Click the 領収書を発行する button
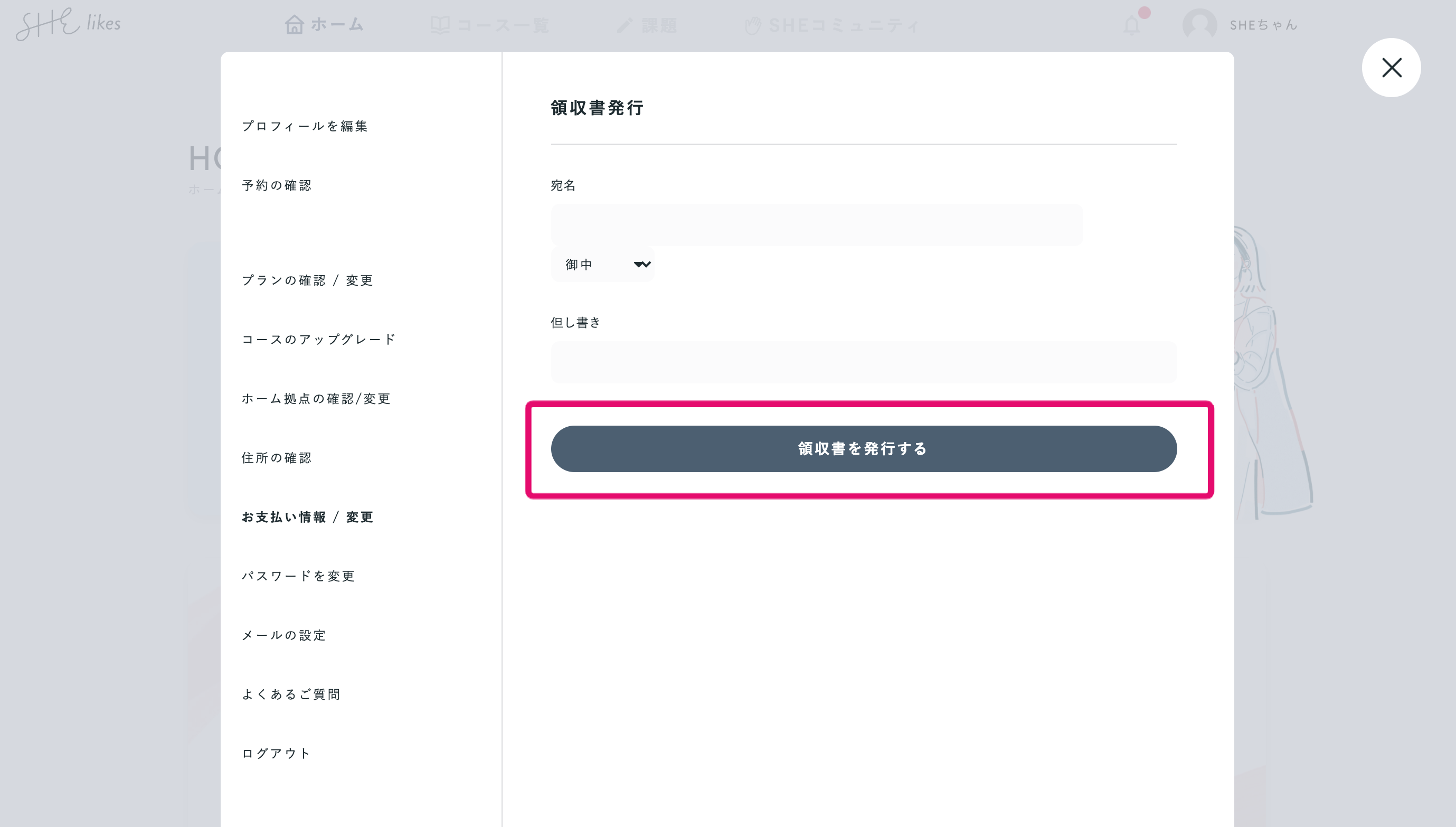1456x827 pixels. 863,449
